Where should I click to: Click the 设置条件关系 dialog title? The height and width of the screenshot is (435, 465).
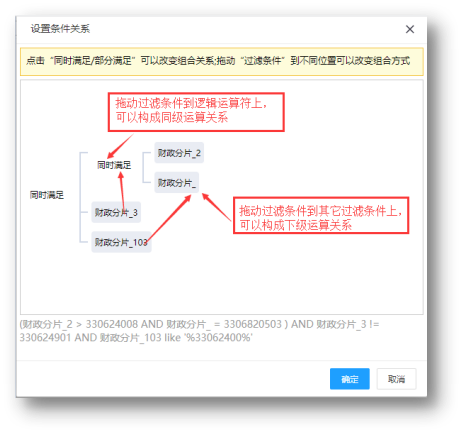(60, 29)
